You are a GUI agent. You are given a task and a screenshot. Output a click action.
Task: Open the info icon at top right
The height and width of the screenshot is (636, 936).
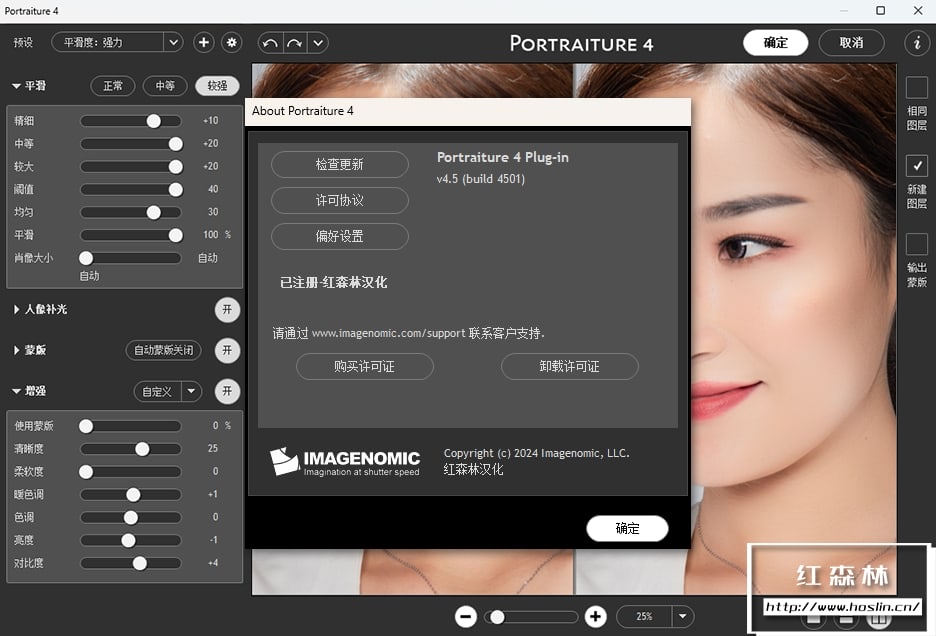coord(917,42)
